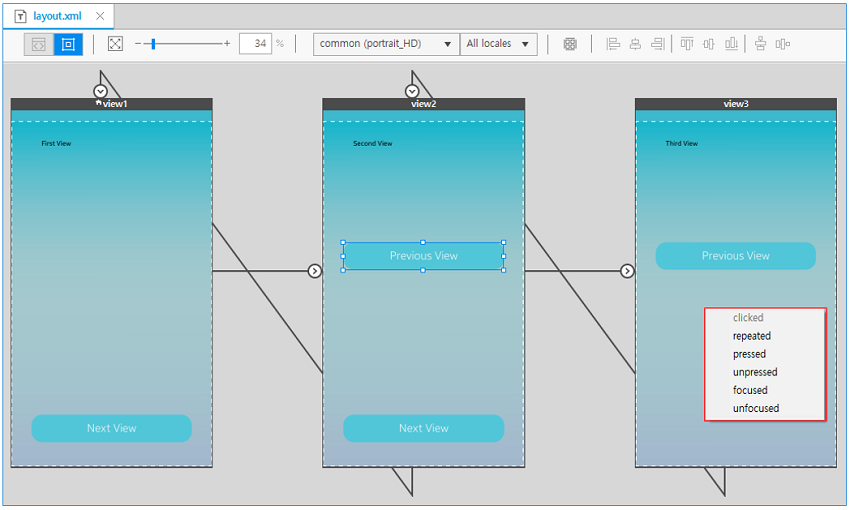
Task: Open the All locales dropdown
Action: 498,44
